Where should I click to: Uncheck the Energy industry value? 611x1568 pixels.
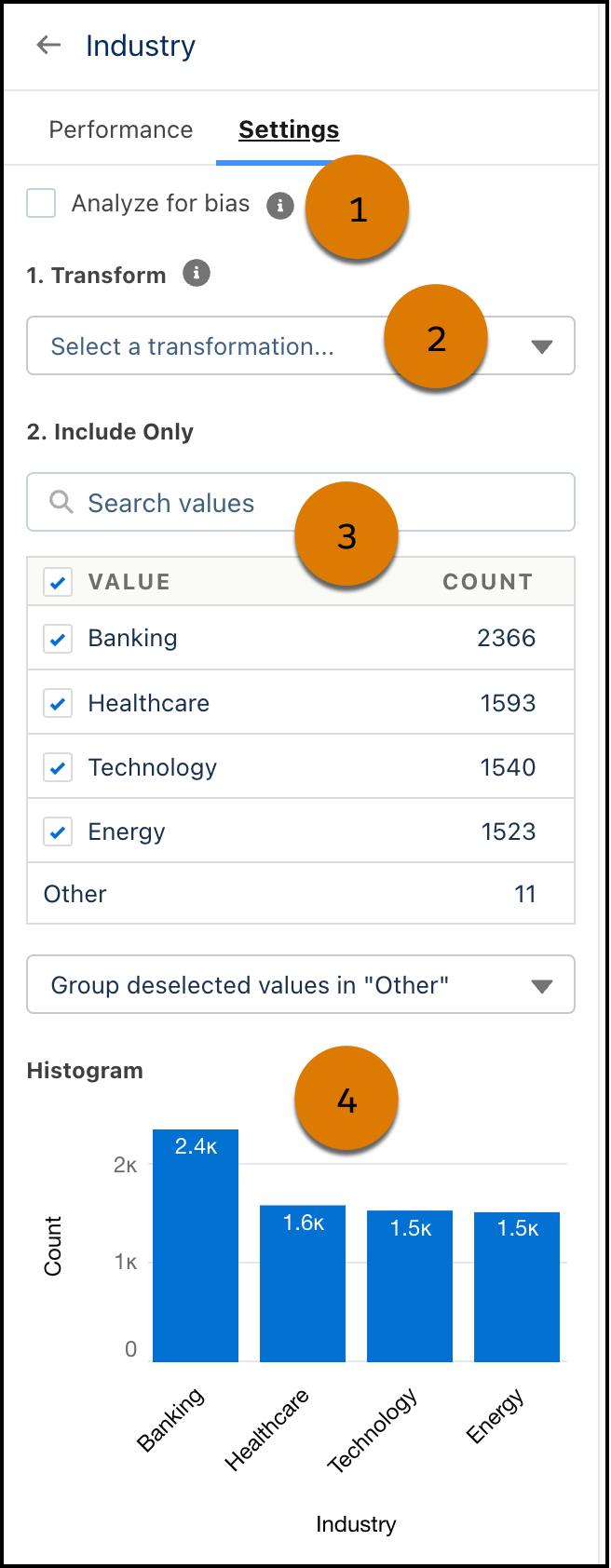coord(58,831)
